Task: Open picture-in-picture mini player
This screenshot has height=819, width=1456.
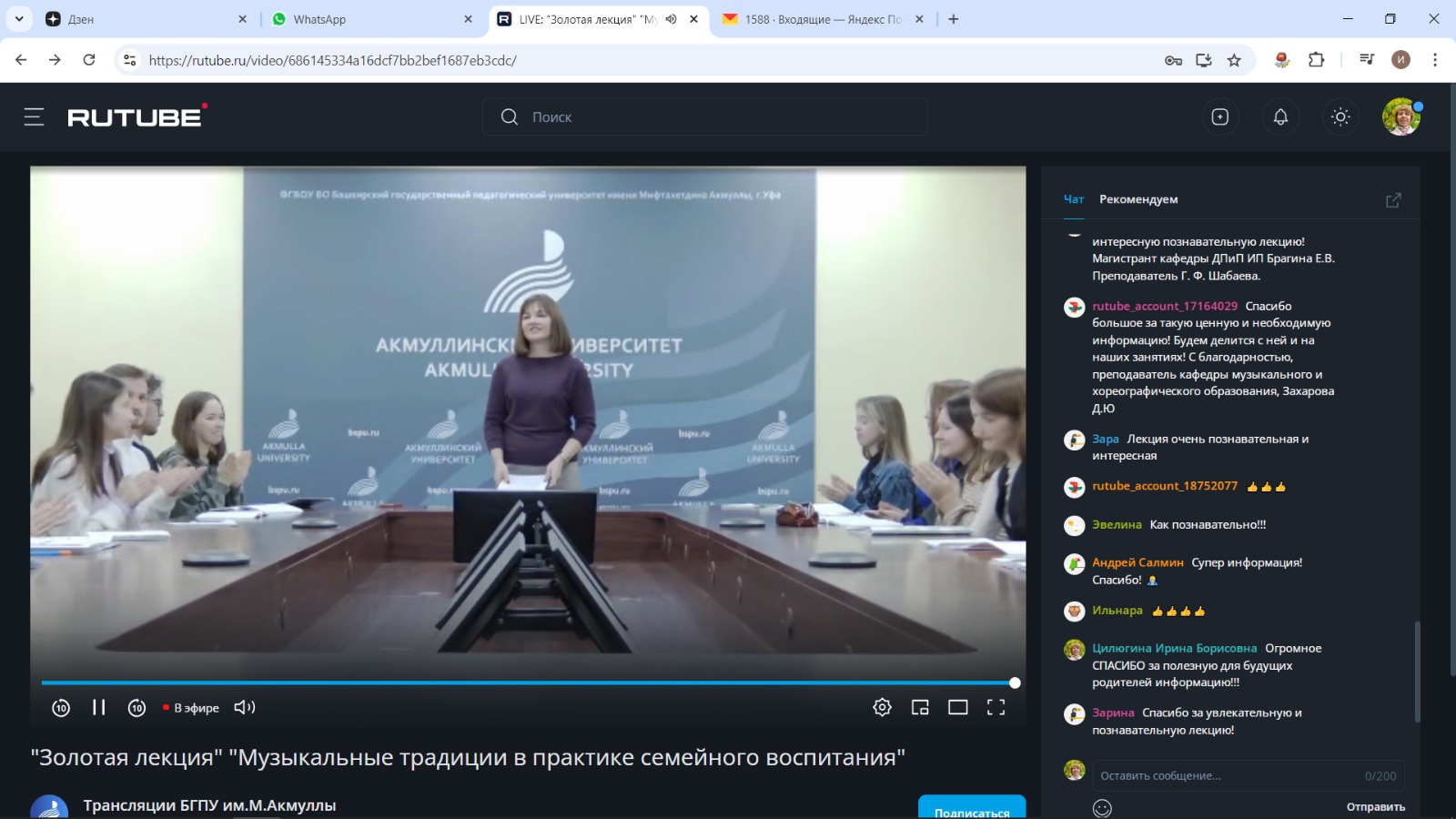Action: pyautogui.click(x=920, y=707)
